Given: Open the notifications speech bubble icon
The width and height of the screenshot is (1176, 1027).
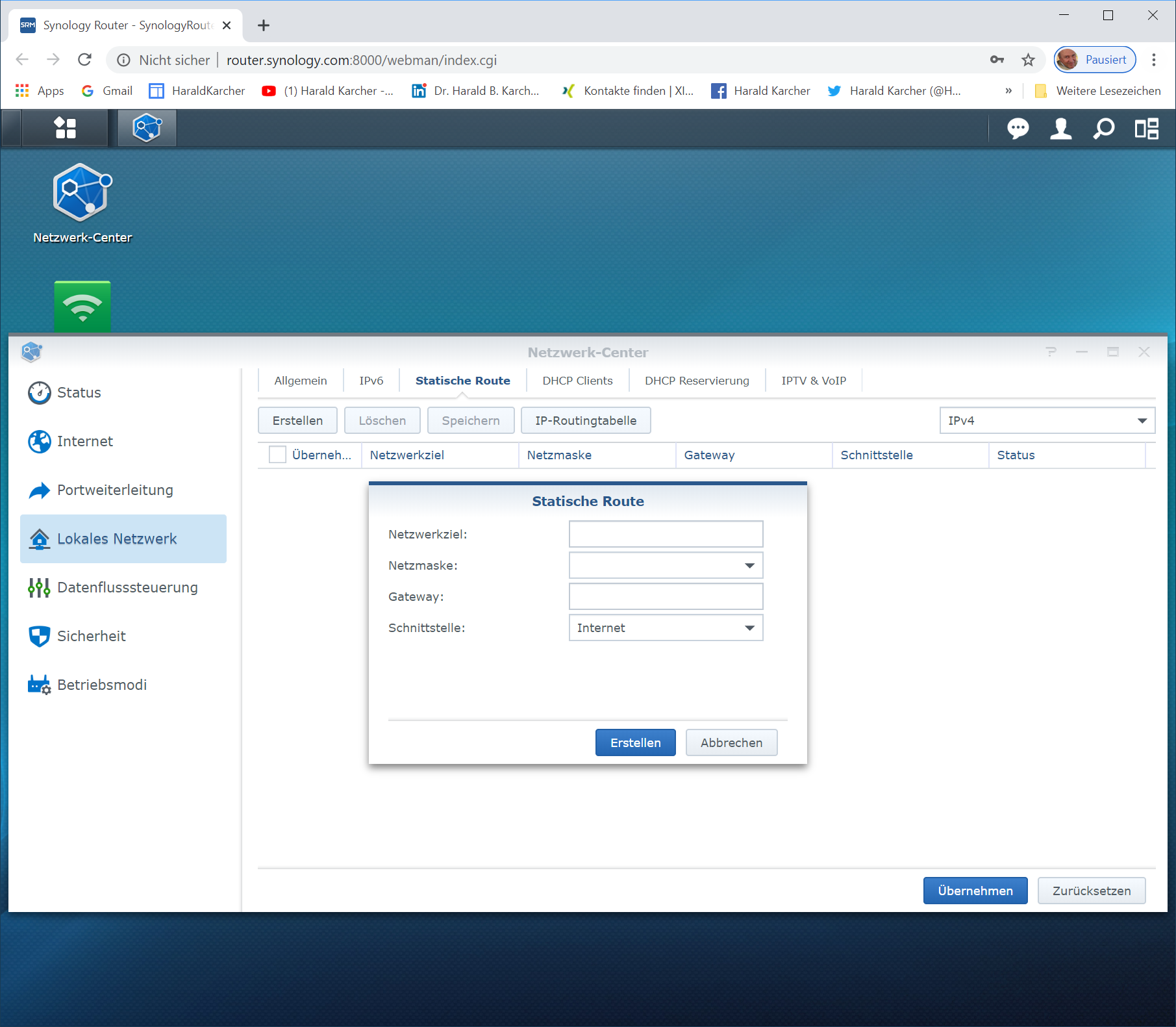Looking at the screenshot, I should 1018,129.
